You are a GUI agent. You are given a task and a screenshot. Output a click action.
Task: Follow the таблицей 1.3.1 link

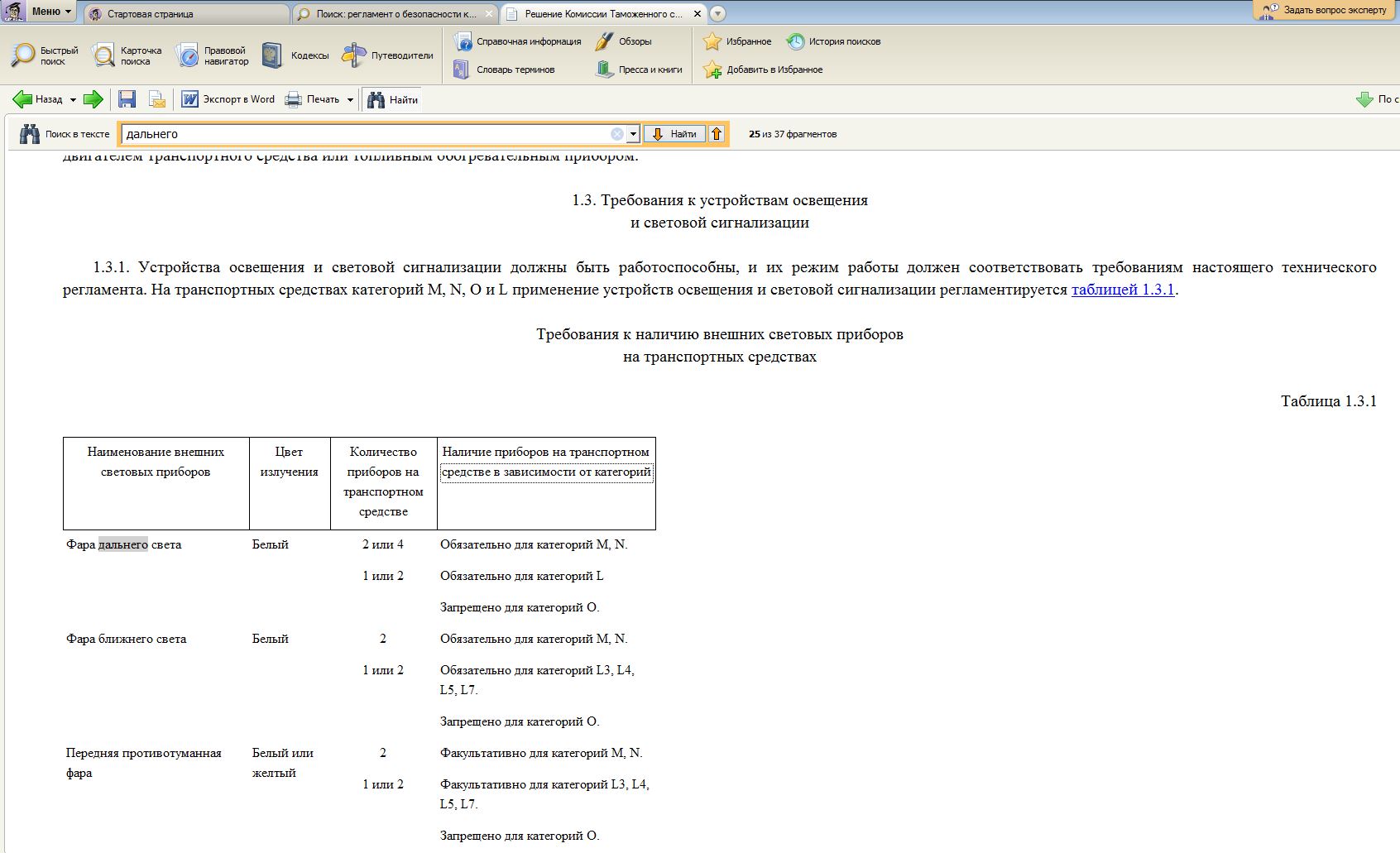[x=1123, y=290]
